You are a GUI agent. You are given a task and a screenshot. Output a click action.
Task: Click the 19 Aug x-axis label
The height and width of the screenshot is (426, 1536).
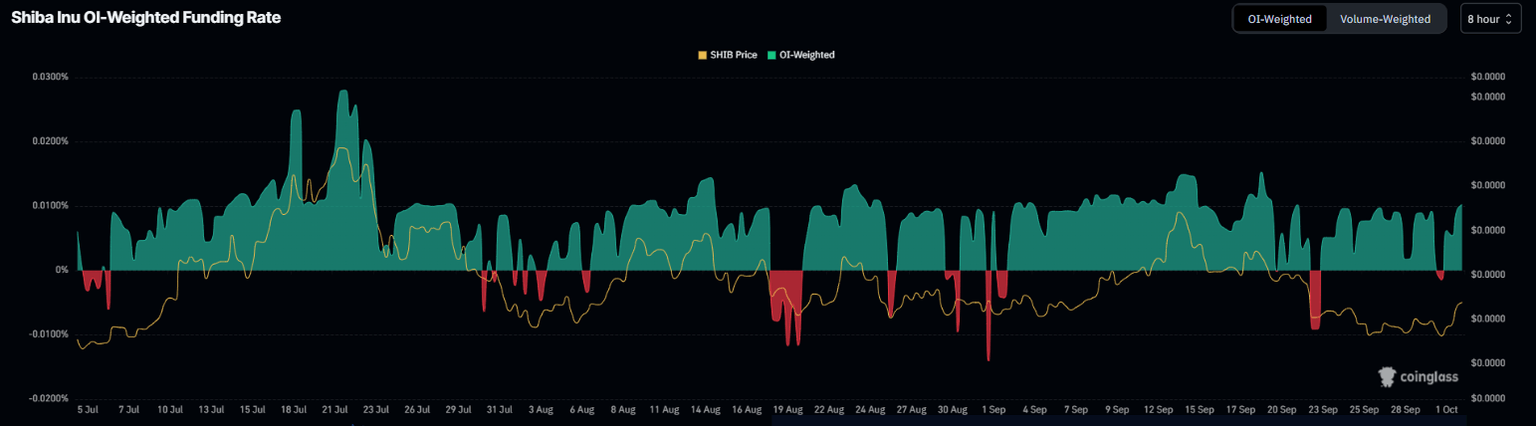tap(787, 410)
